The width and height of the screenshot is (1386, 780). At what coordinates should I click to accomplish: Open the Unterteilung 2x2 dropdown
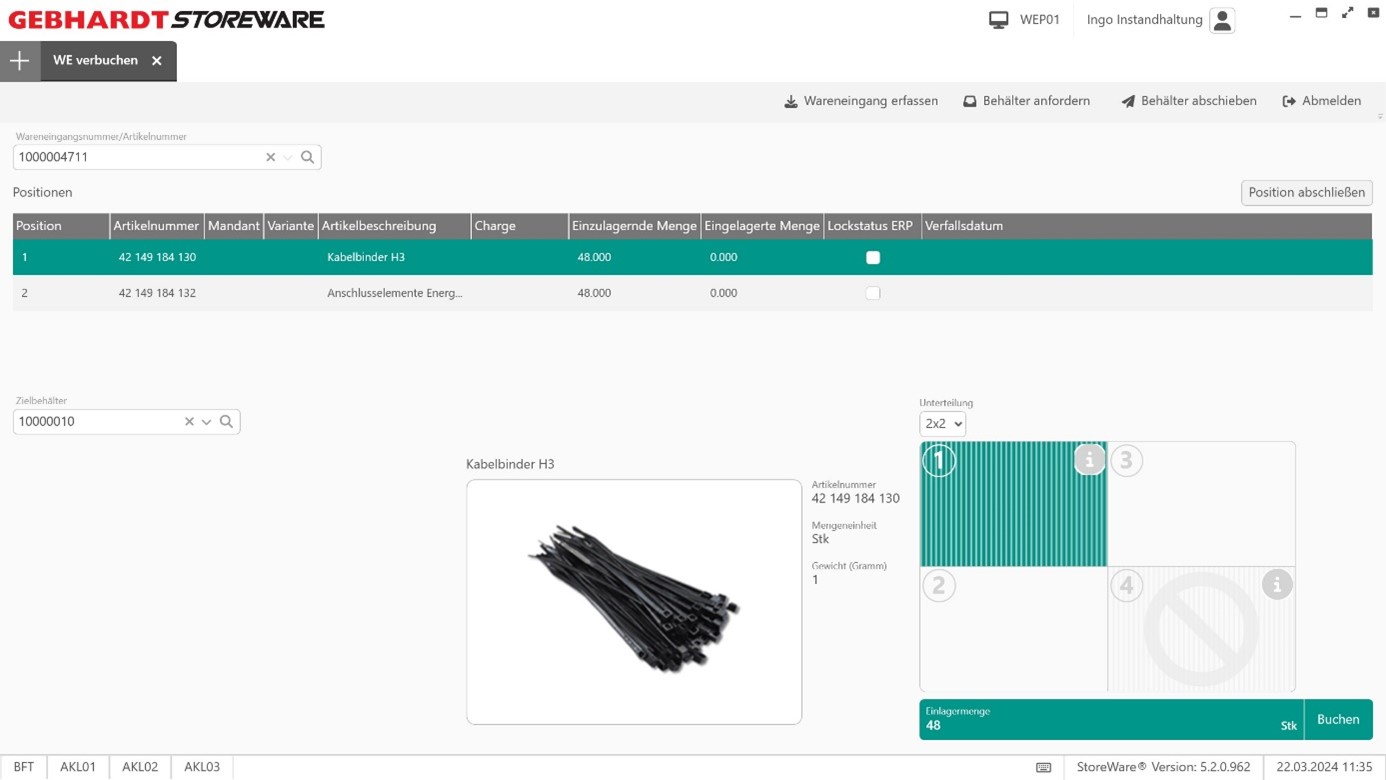(942, 424)
